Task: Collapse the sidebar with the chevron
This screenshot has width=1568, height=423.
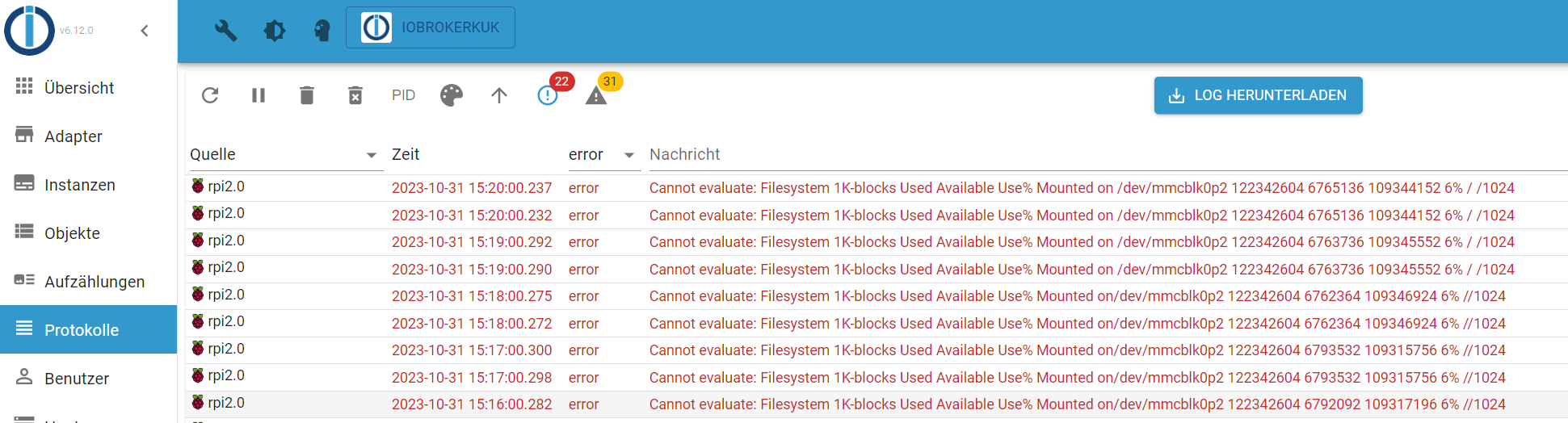Action: 145,31
